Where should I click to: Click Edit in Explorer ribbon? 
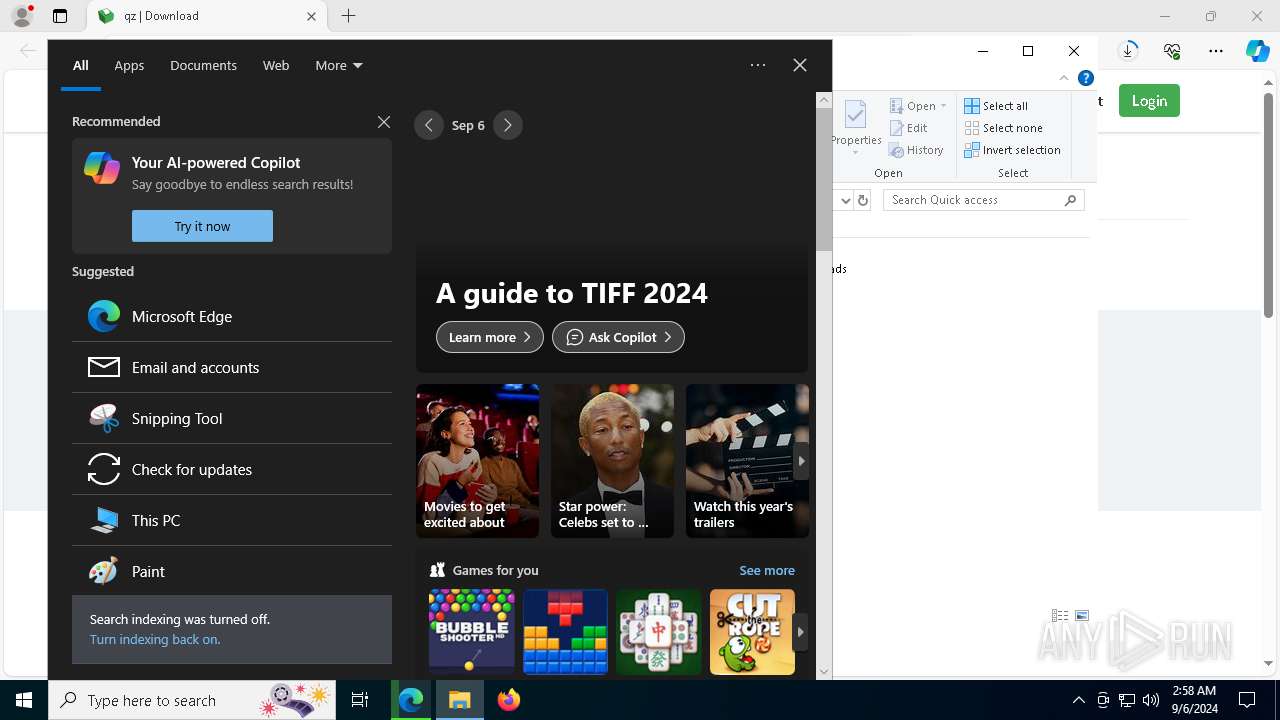[x=908, y=128]
